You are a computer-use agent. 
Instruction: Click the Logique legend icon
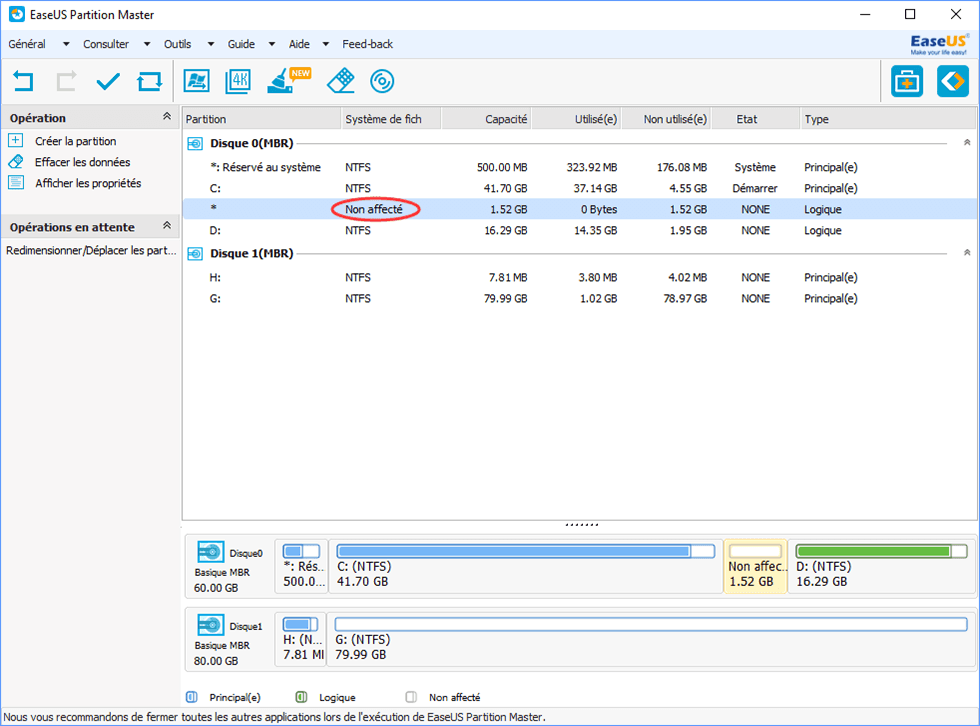click(x=301, y=697)
